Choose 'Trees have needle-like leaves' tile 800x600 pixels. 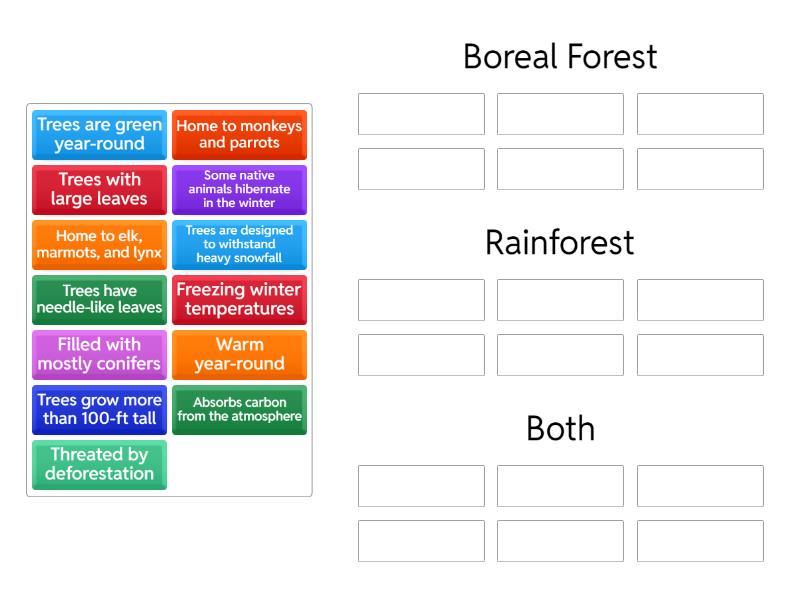99,300
